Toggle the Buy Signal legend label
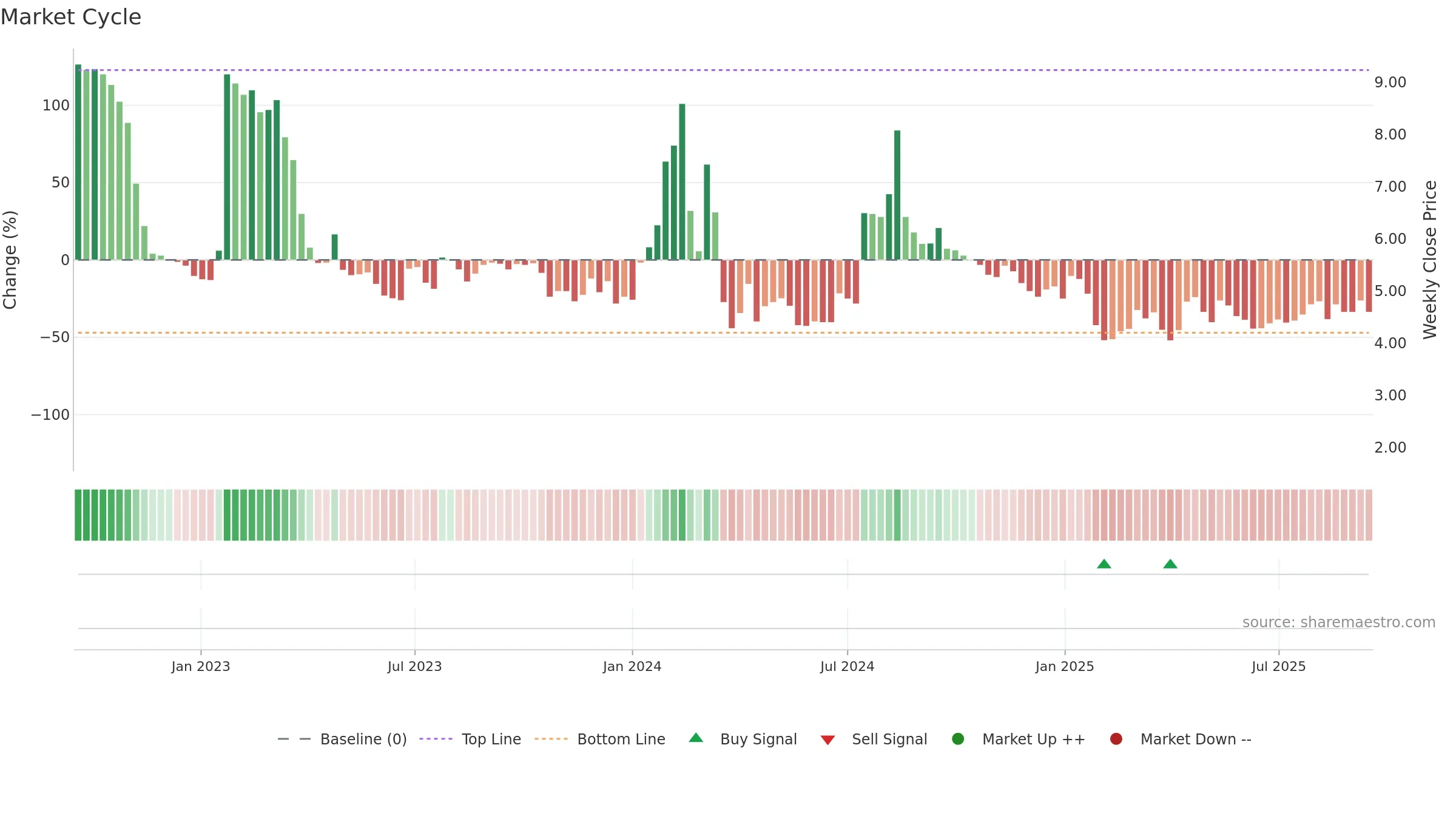The image size is (1456, 819). pos(758,740)
